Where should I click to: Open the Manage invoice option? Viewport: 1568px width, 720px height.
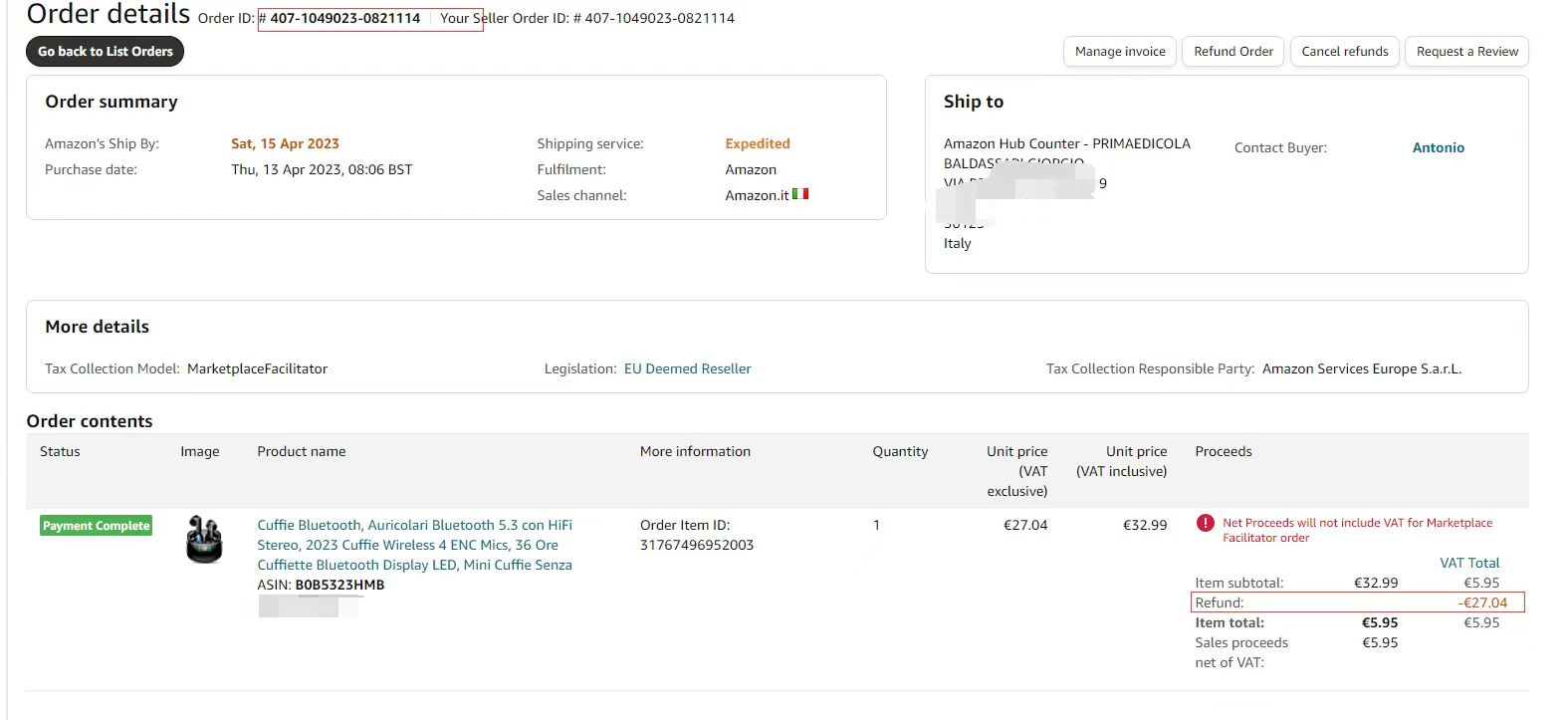(1119, 52)
